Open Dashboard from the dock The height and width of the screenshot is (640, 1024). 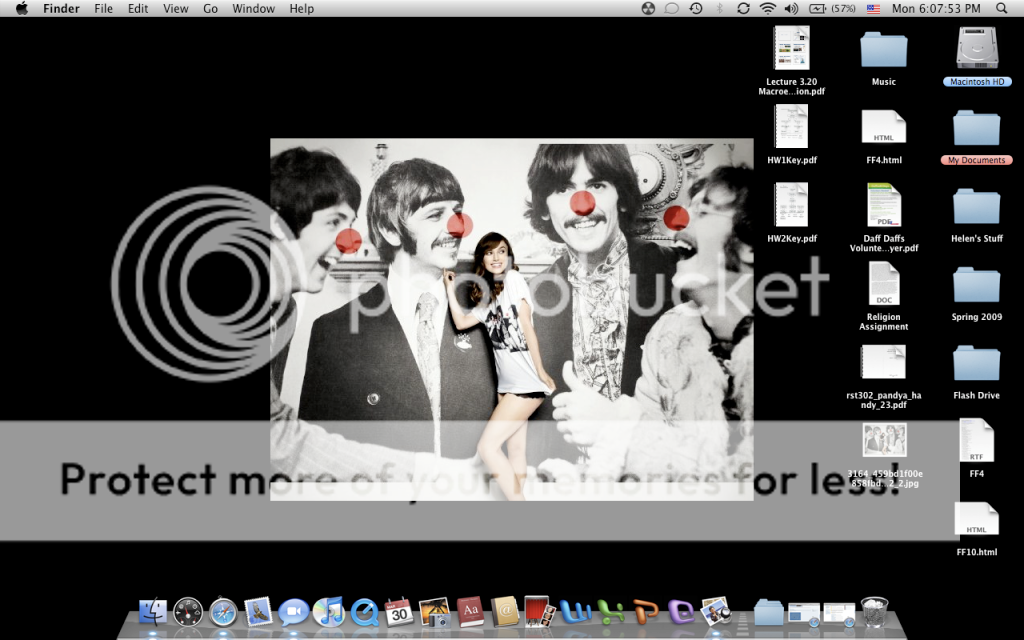(188, 611)
